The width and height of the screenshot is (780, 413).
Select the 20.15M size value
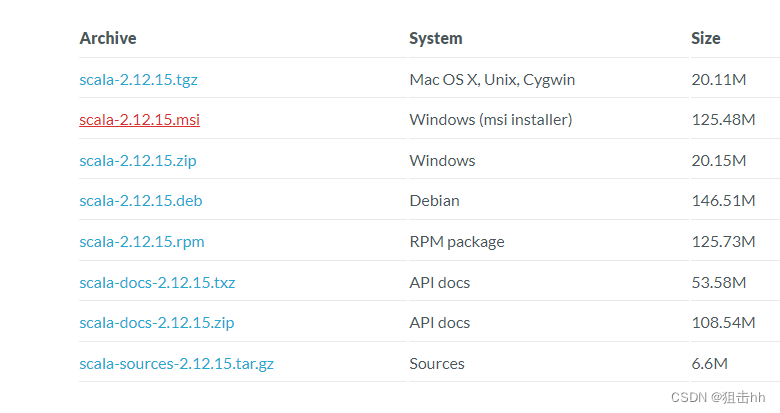pos(719,161)
